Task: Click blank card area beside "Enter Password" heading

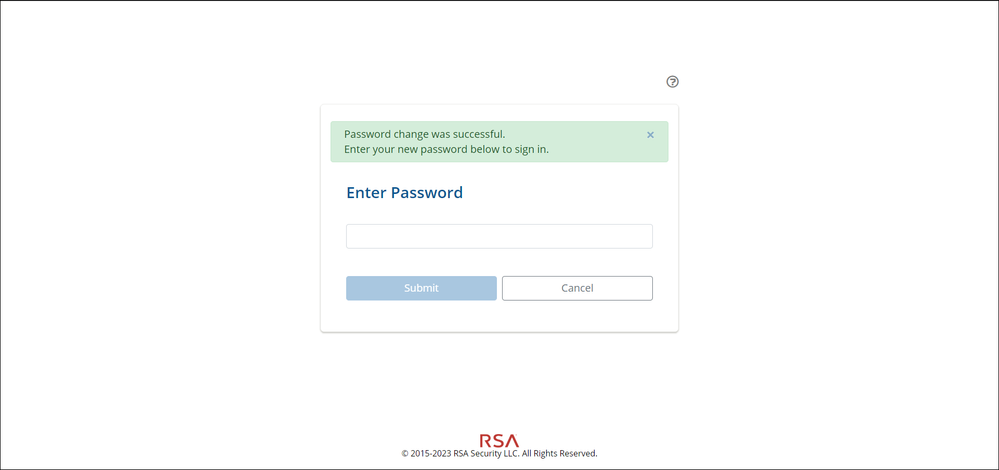Action: click(570, 193)
